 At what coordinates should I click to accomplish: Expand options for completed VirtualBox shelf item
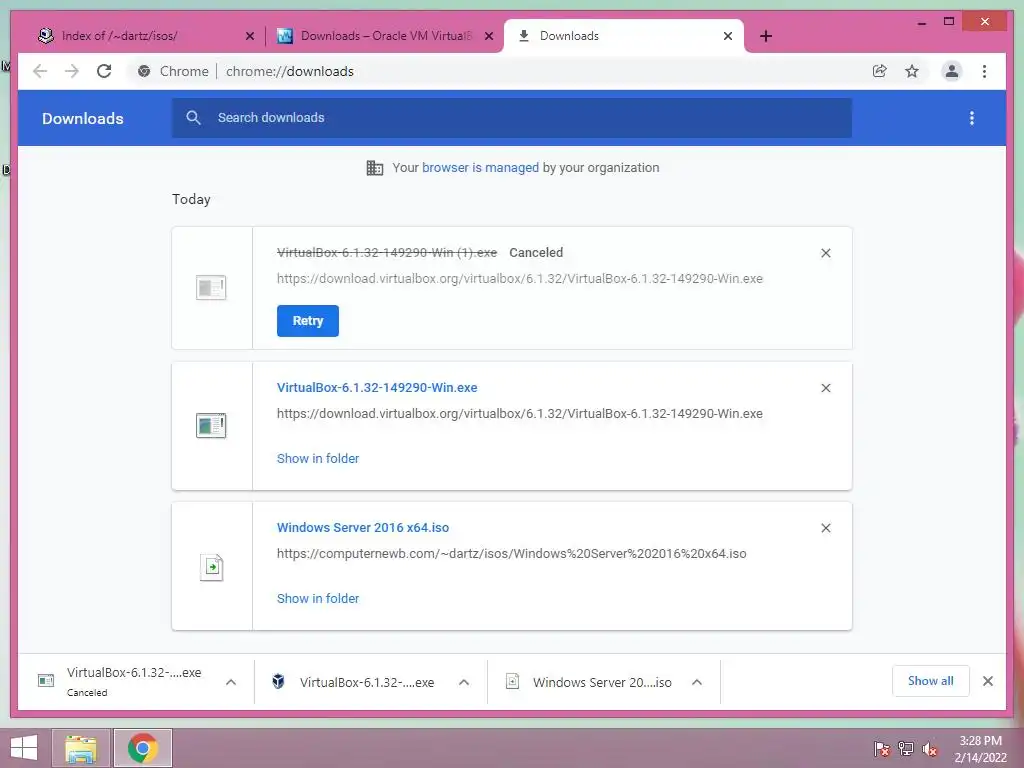(x=464, y=682)
